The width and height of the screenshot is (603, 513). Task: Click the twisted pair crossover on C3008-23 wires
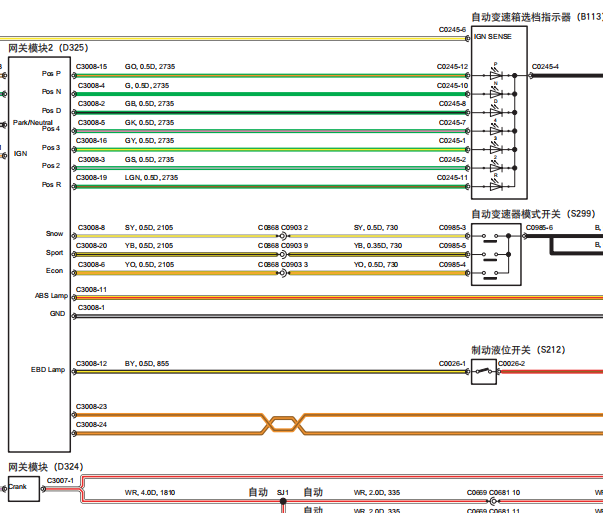(283, 424)
